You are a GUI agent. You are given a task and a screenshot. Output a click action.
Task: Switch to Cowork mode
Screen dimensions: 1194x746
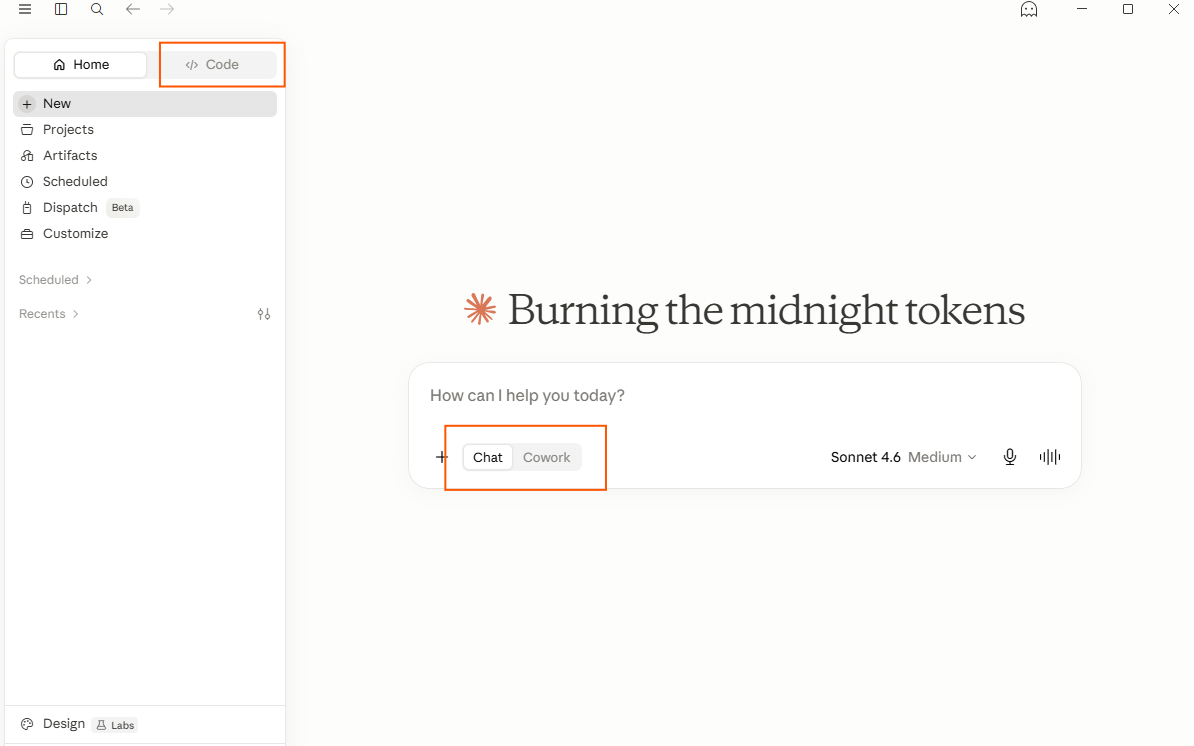pyautogui.click(x=547, y=457)
